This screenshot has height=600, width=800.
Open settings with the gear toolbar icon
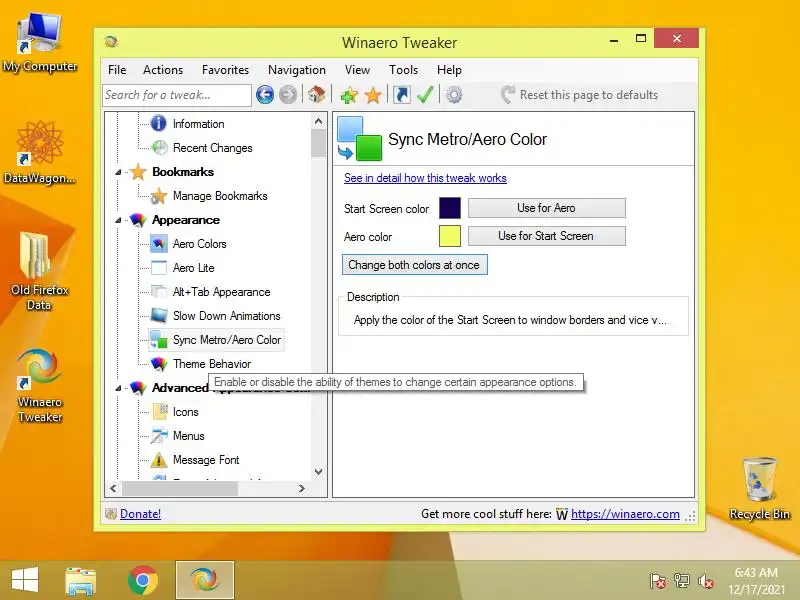pyautogui.click(x=454, y=95)
